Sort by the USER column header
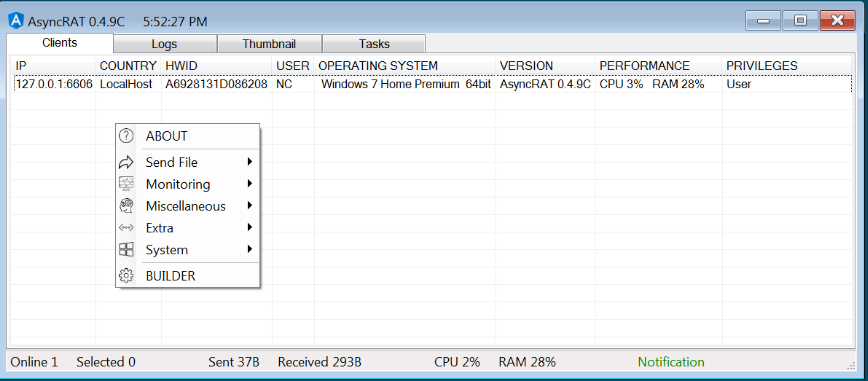868x381 pixels. 293,65
